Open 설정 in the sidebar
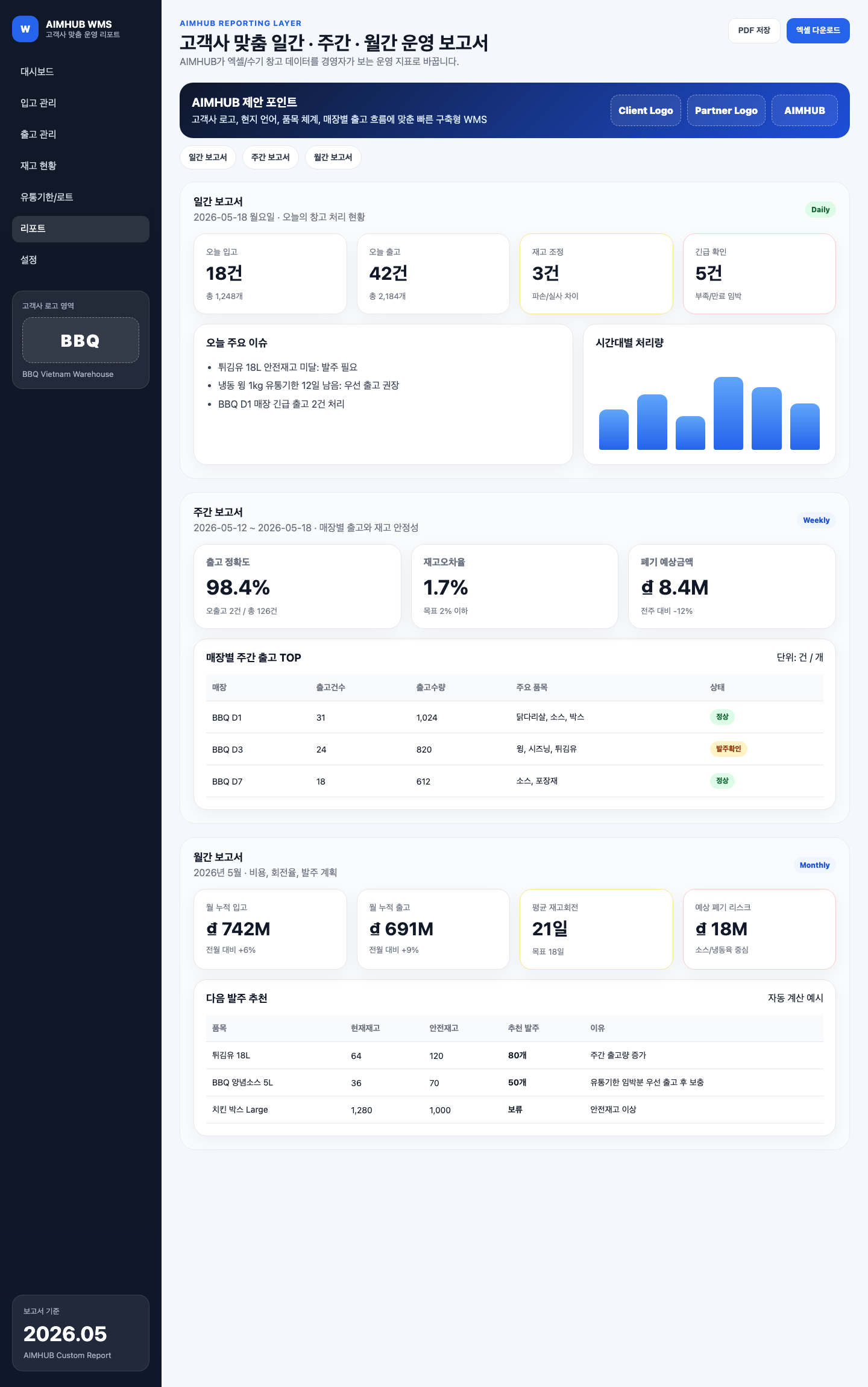This screenshot has height=1387, width=868. point(81,260)
